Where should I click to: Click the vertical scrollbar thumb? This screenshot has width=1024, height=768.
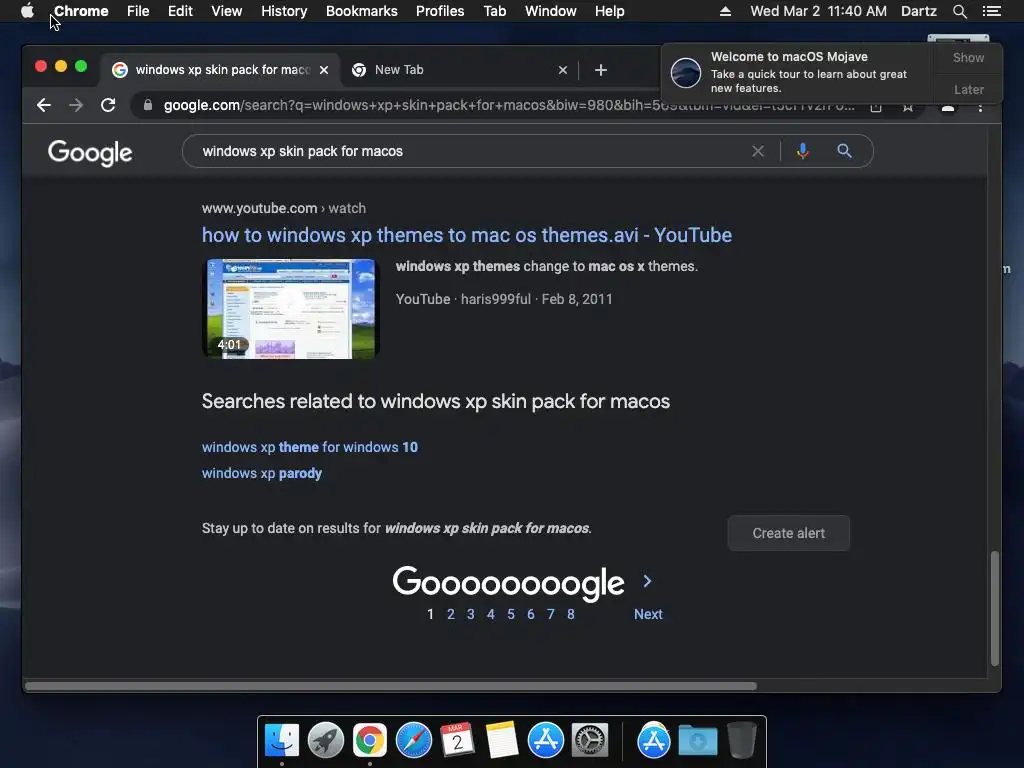click(995, 609)
